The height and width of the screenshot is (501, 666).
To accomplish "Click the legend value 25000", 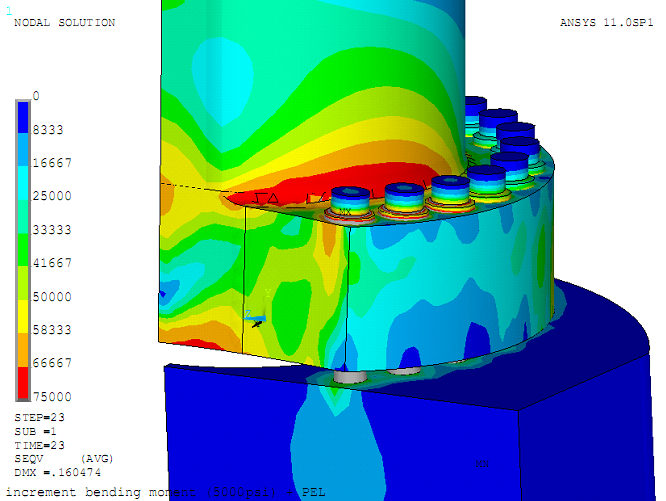I will coord(52,196).
